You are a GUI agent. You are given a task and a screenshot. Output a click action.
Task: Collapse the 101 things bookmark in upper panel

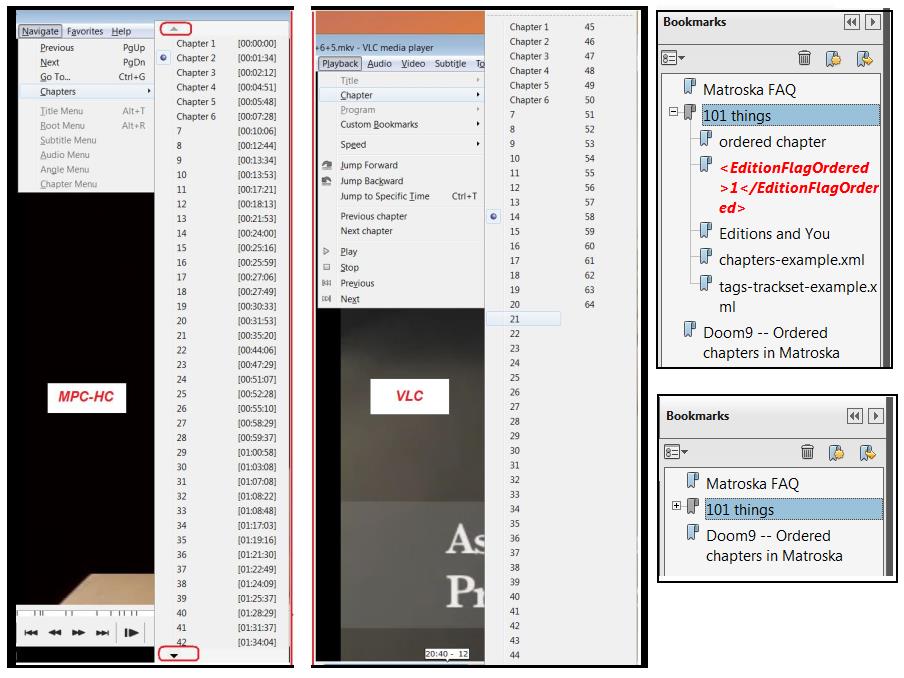pyautogui.click(x=673, y=112)
